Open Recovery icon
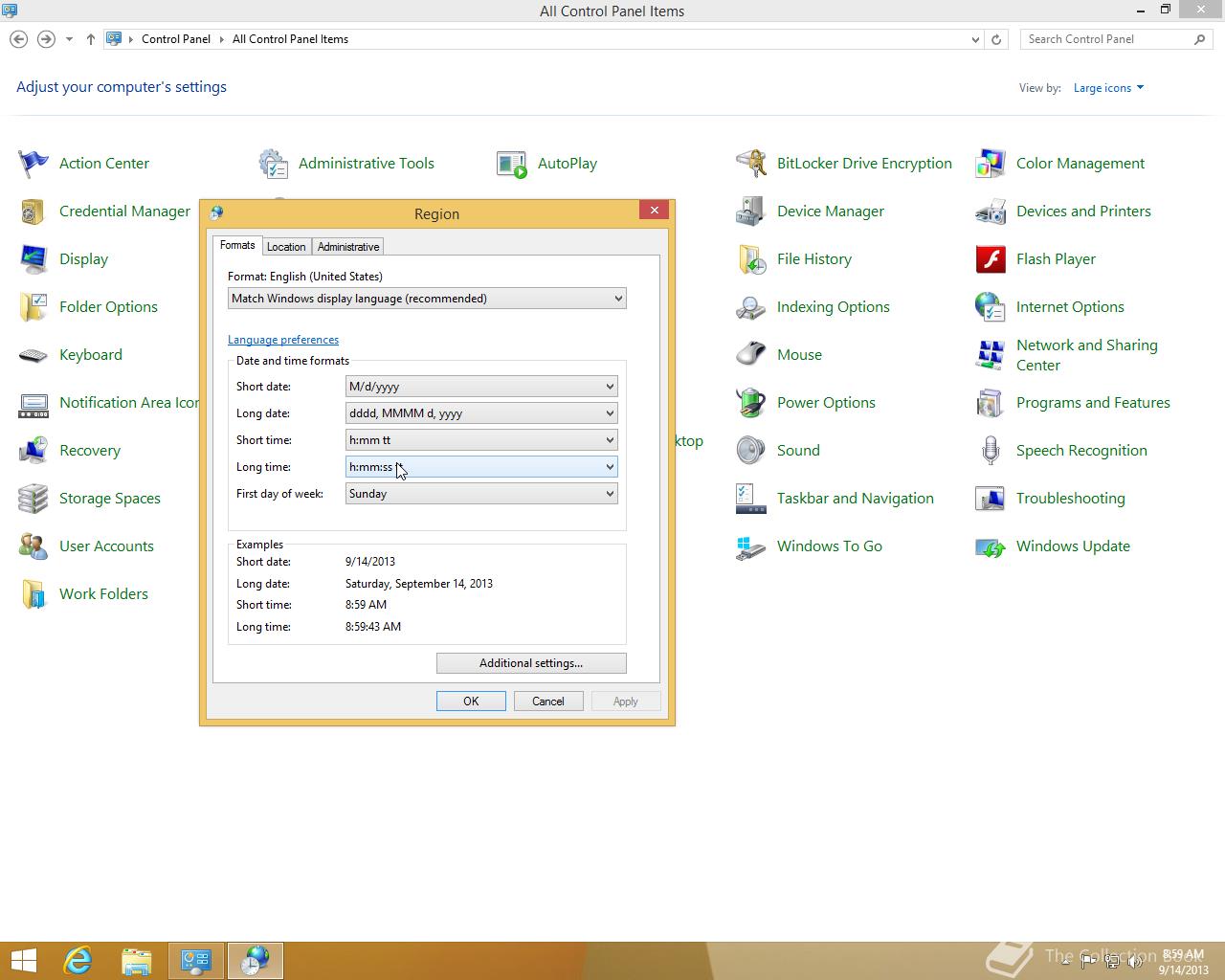 [x=33, y=451]
